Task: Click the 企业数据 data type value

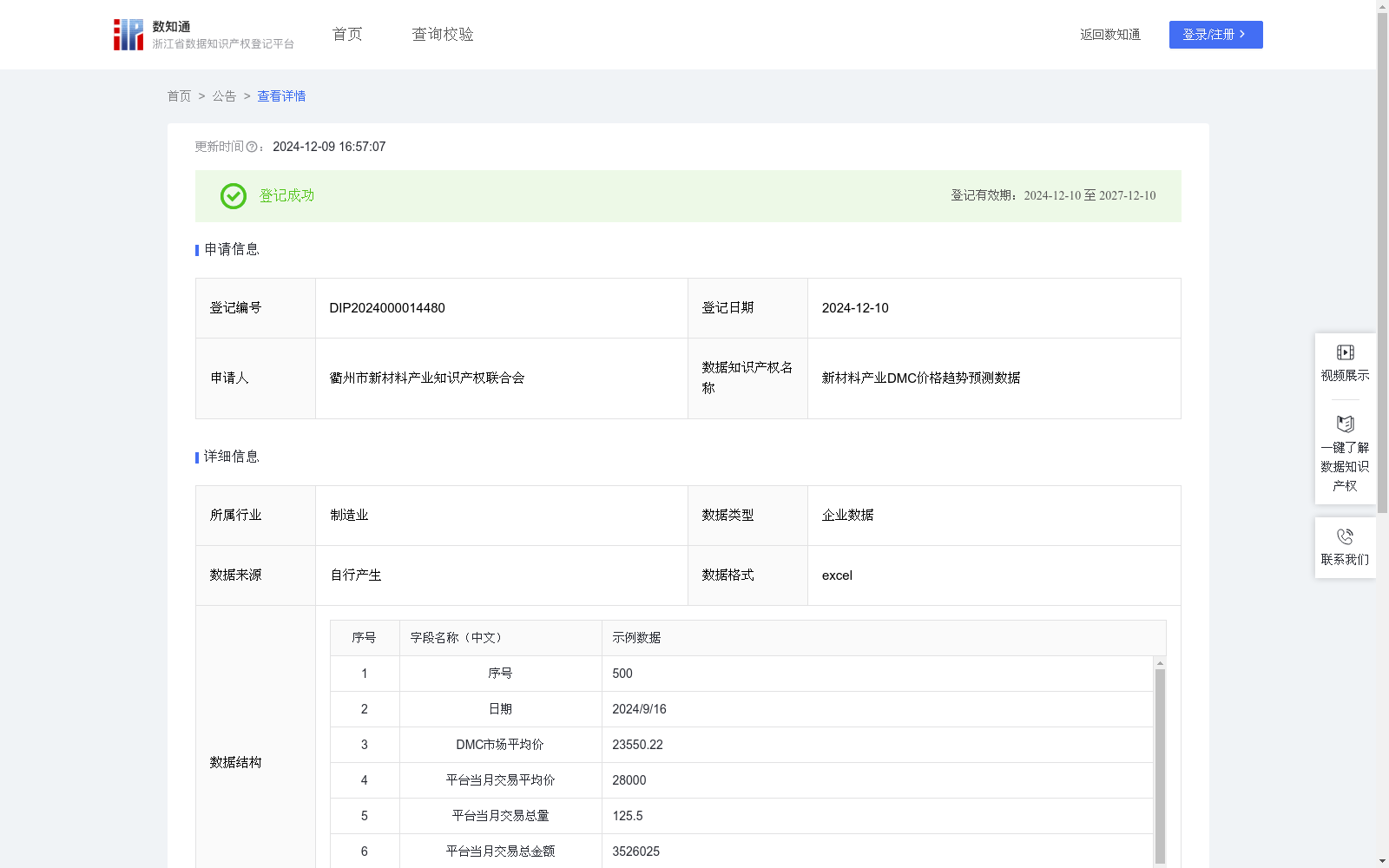Action: (848, 515)
